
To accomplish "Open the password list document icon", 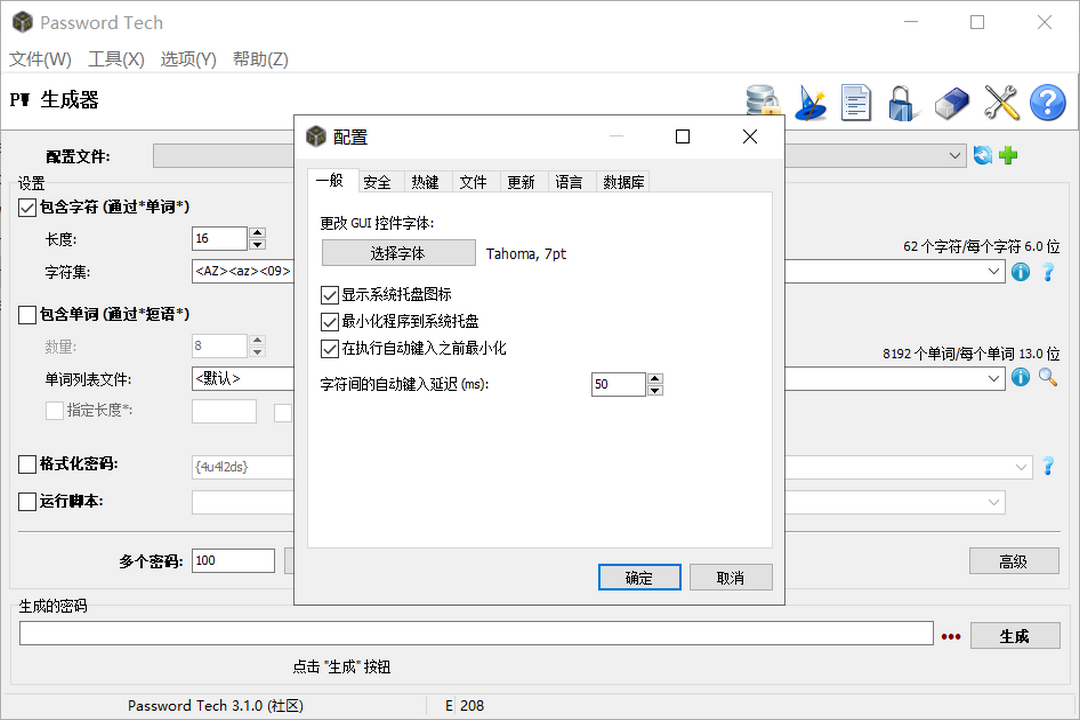I will point(856,101).
